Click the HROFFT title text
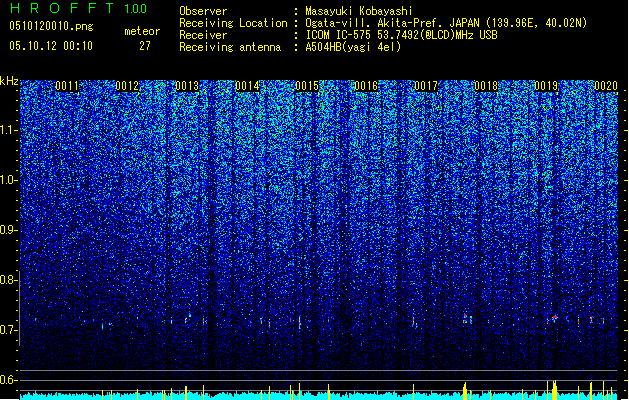 pyautogui.click(x=62, y=8)
